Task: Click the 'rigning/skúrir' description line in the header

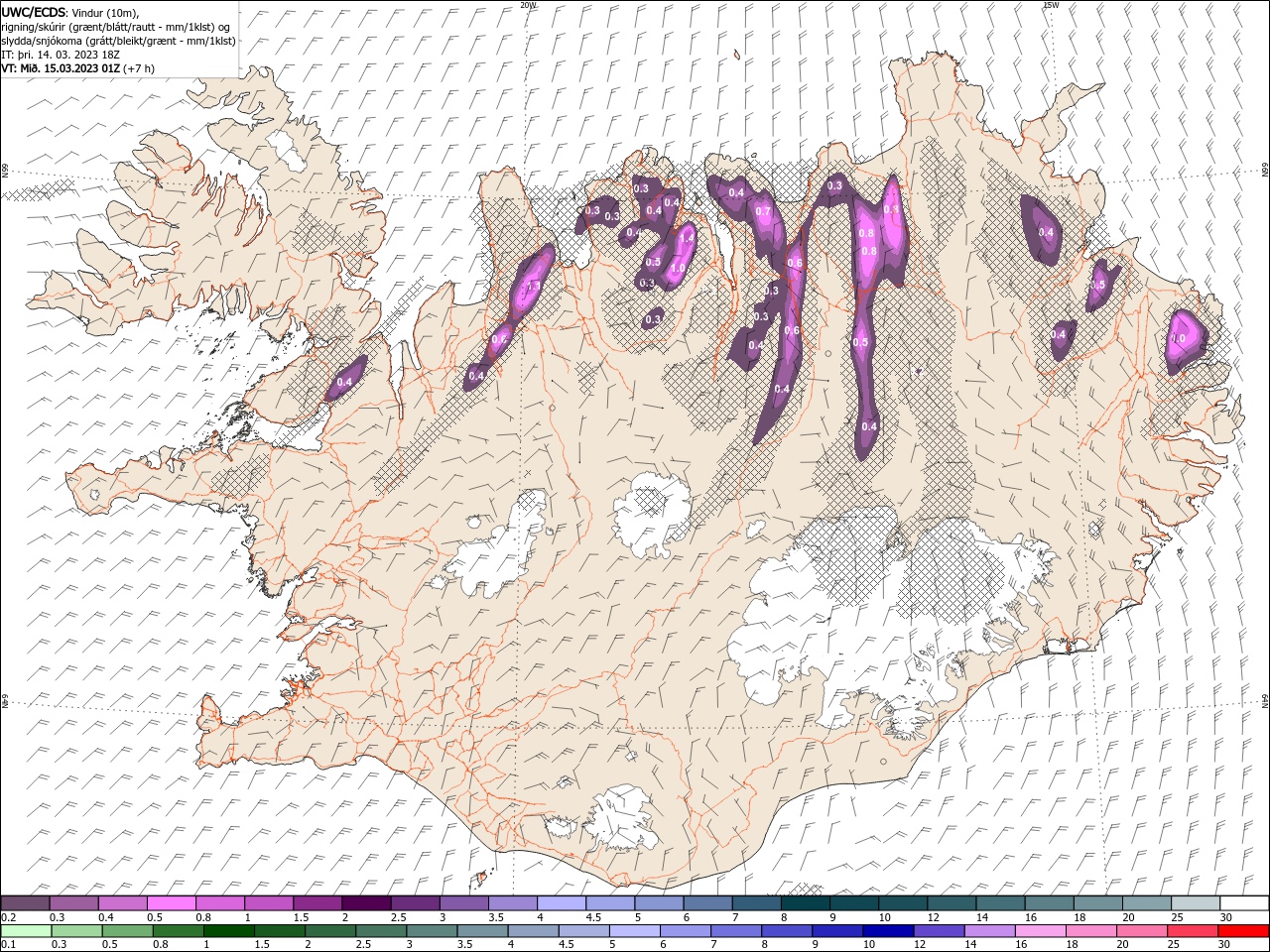Action: pyautogui.click(x=115, y=27)
